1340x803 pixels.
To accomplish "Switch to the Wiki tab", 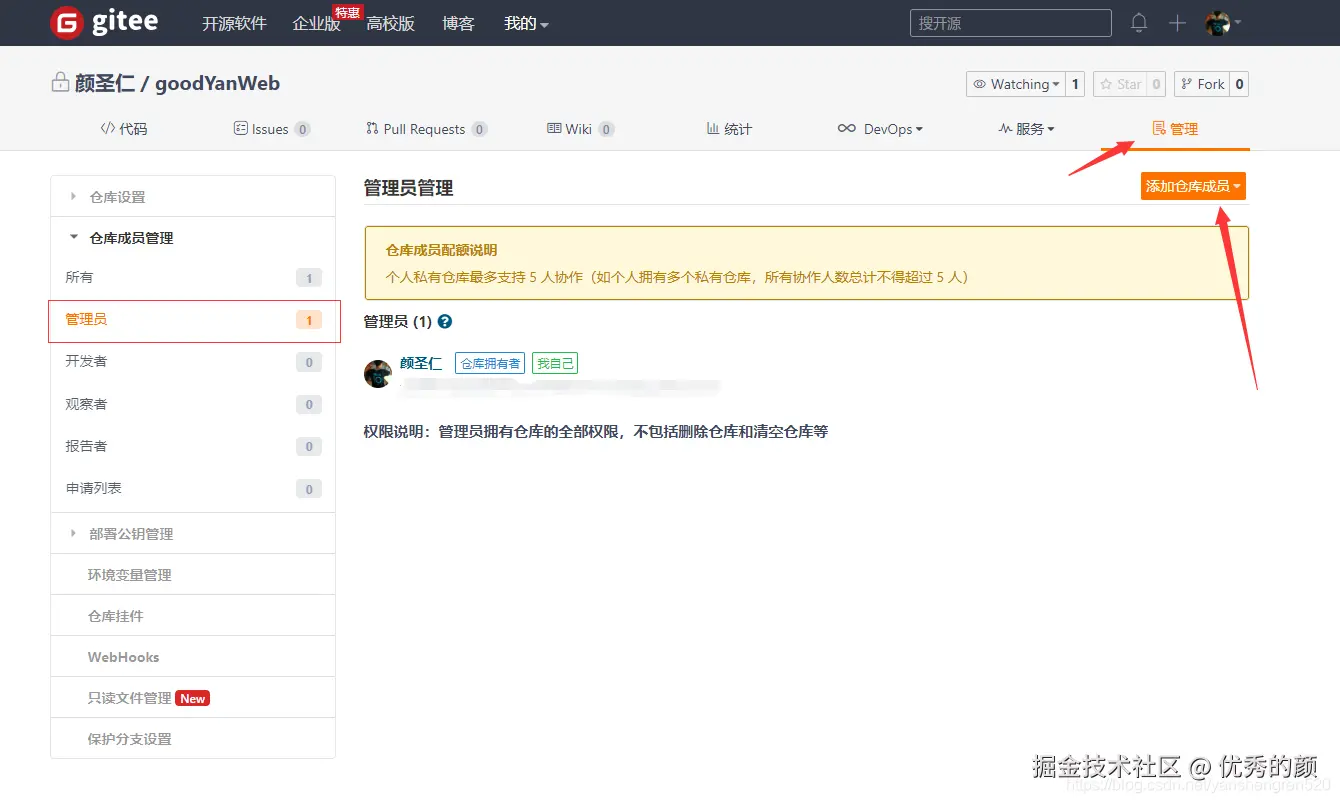I will pos(580,129).
